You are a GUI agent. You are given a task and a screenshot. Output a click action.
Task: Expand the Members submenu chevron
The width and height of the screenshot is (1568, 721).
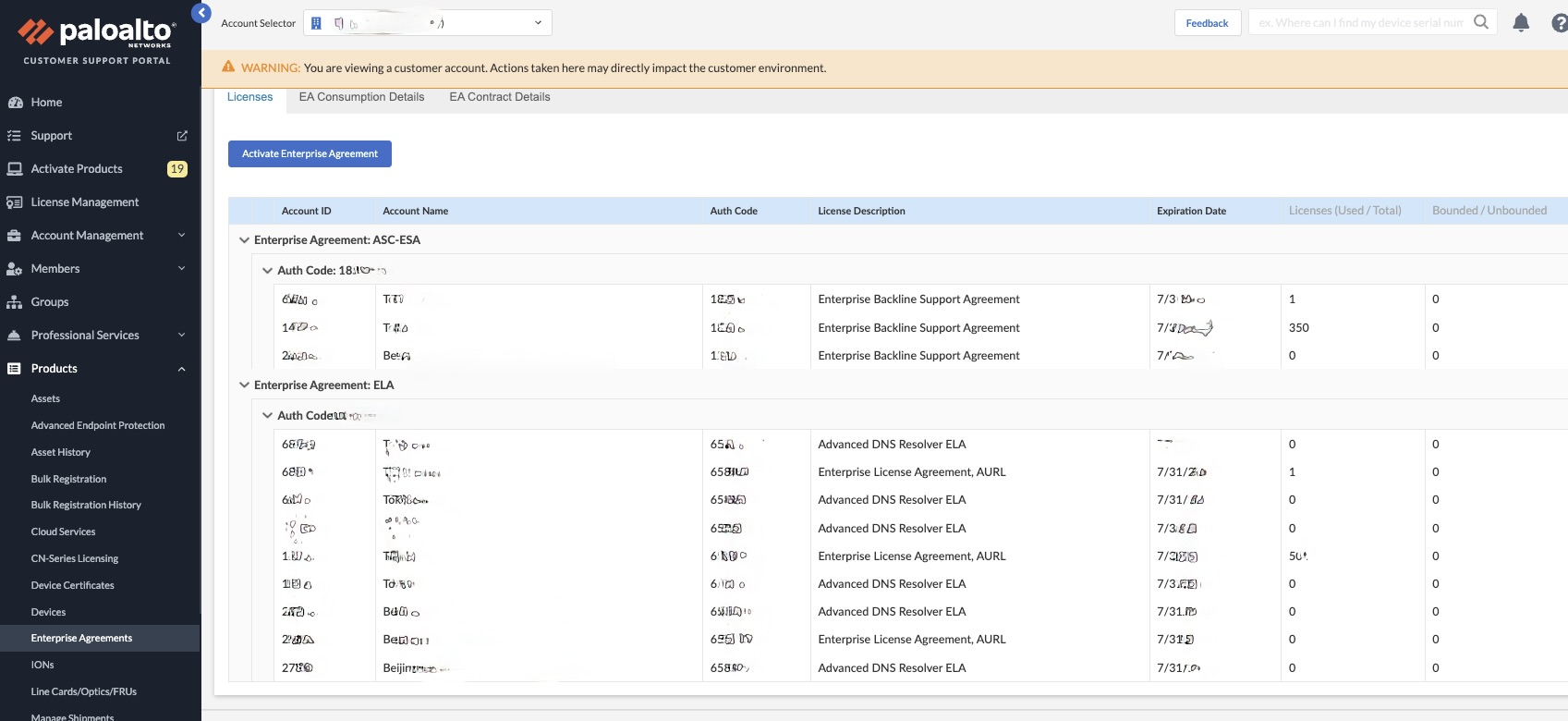(182, 269)
